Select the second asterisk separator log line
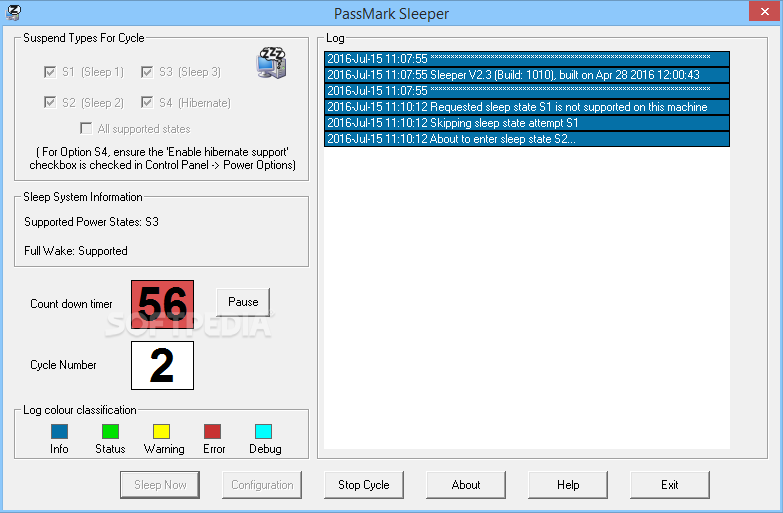 click(x=527, y=91)
